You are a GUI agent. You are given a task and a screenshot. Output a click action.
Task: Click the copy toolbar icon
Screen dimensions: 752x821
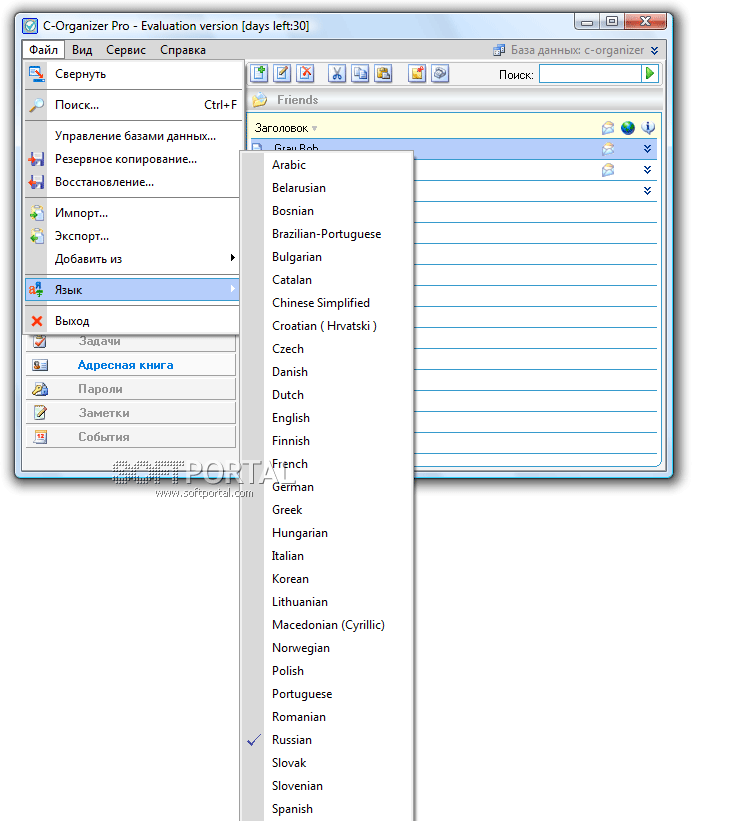360,74
